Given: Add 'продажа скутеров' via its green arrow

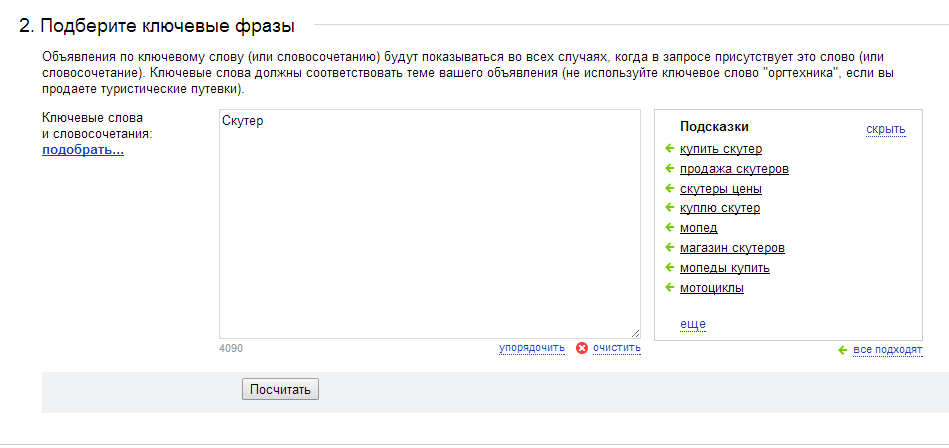Looking at the screenshot, I should tap(669, 168).
